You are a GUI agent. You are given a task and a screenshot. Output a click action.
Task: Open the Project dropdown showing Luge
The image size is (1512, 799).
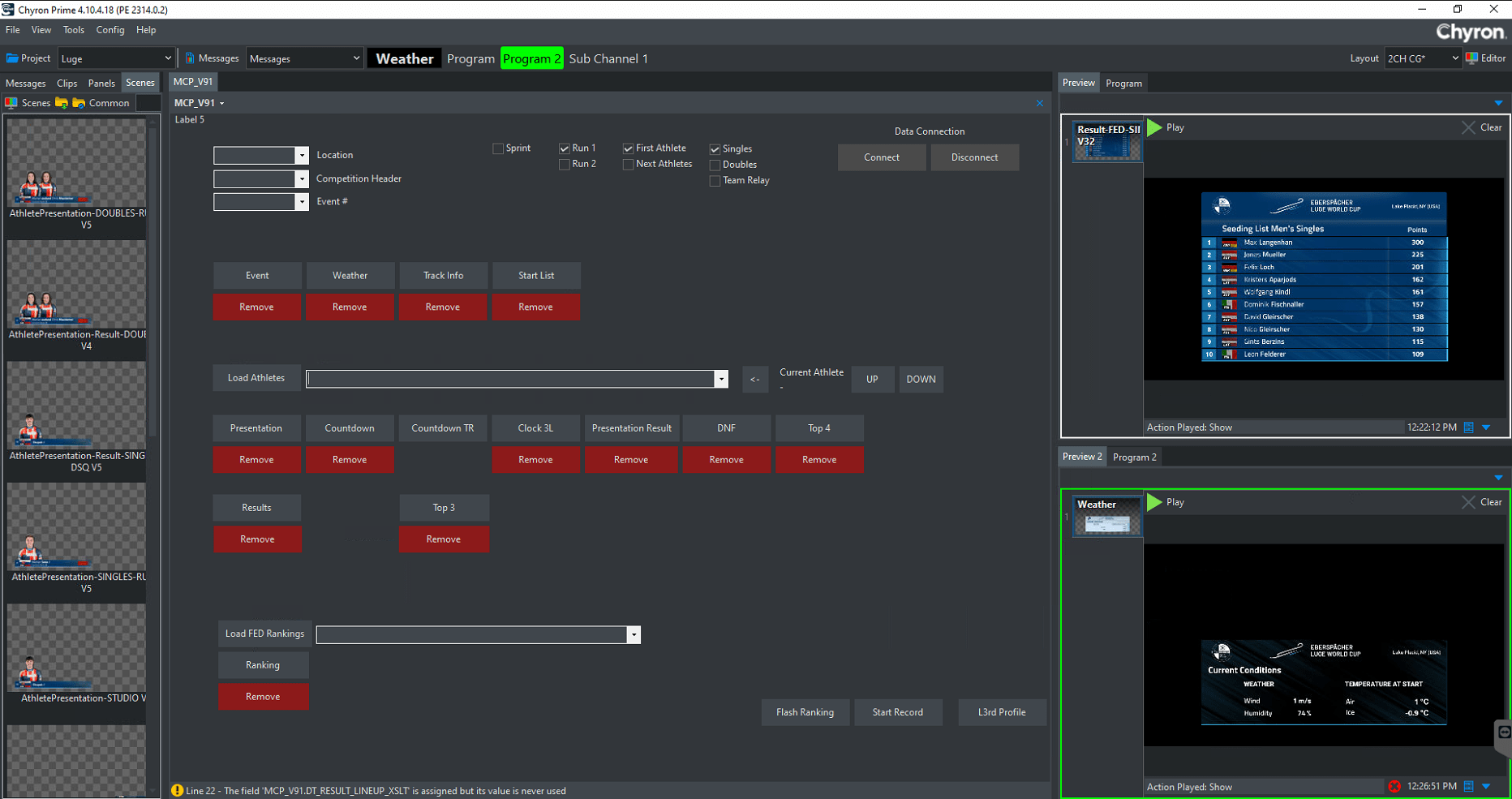coord(116,58)
